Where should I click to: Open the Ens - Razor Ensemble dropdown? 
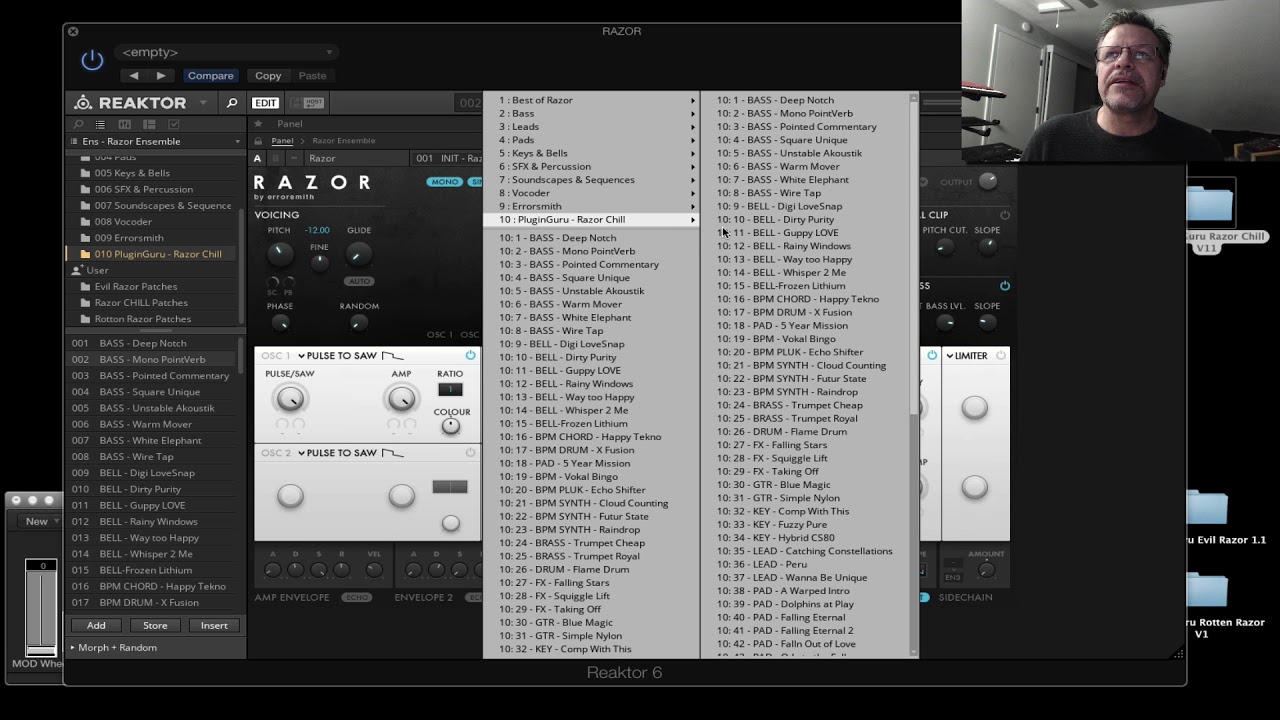[155, 141]
